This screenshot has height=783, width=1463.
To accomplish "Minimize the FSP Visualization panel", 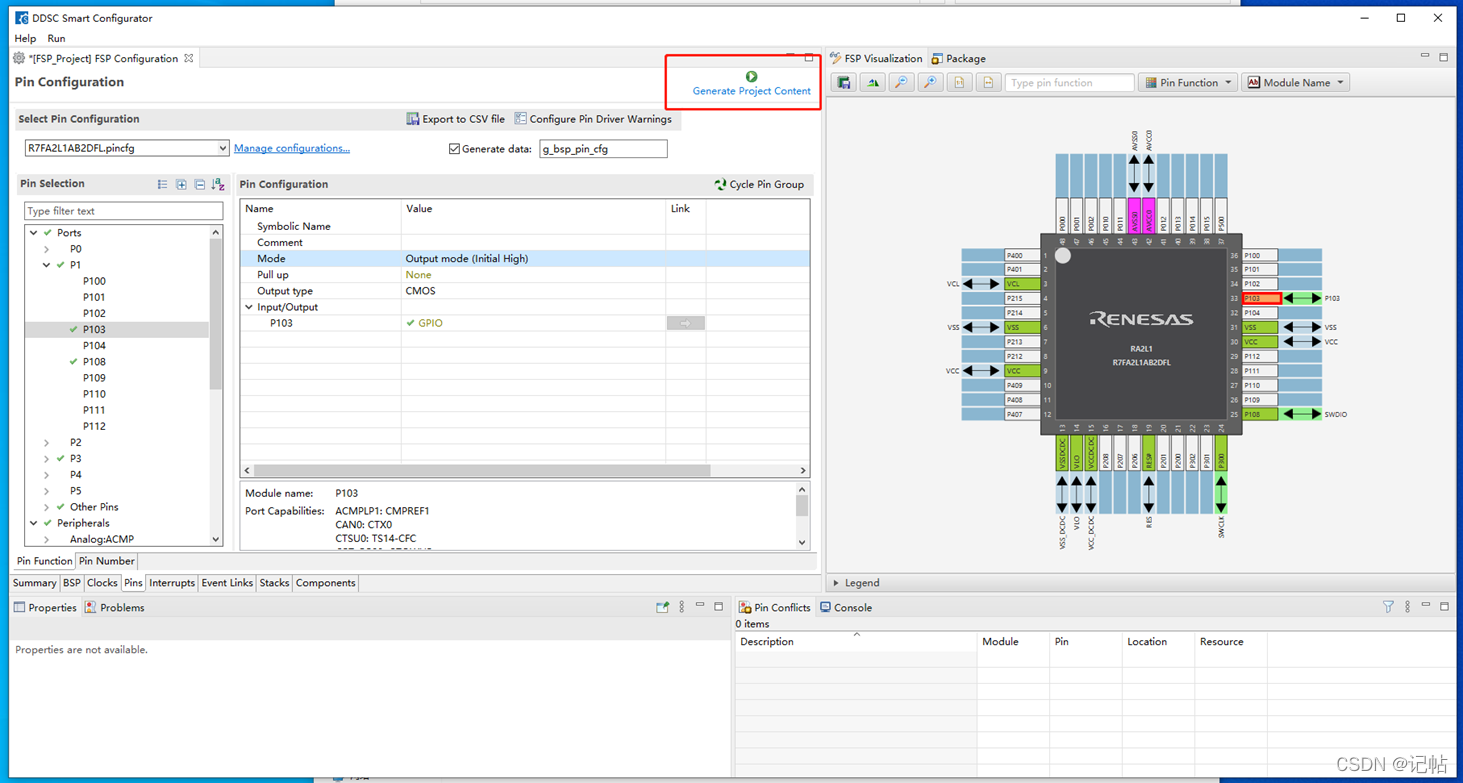I will coord(1425,57).
